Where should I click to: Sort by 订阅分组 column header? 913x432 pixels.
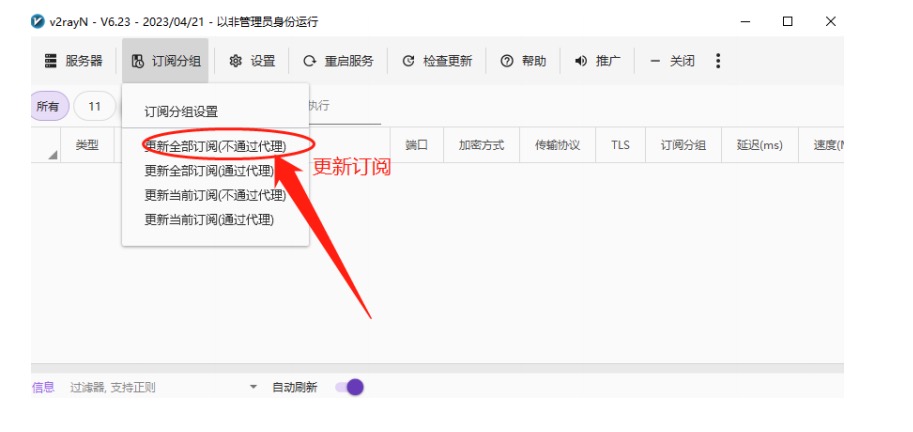(683, 145)
